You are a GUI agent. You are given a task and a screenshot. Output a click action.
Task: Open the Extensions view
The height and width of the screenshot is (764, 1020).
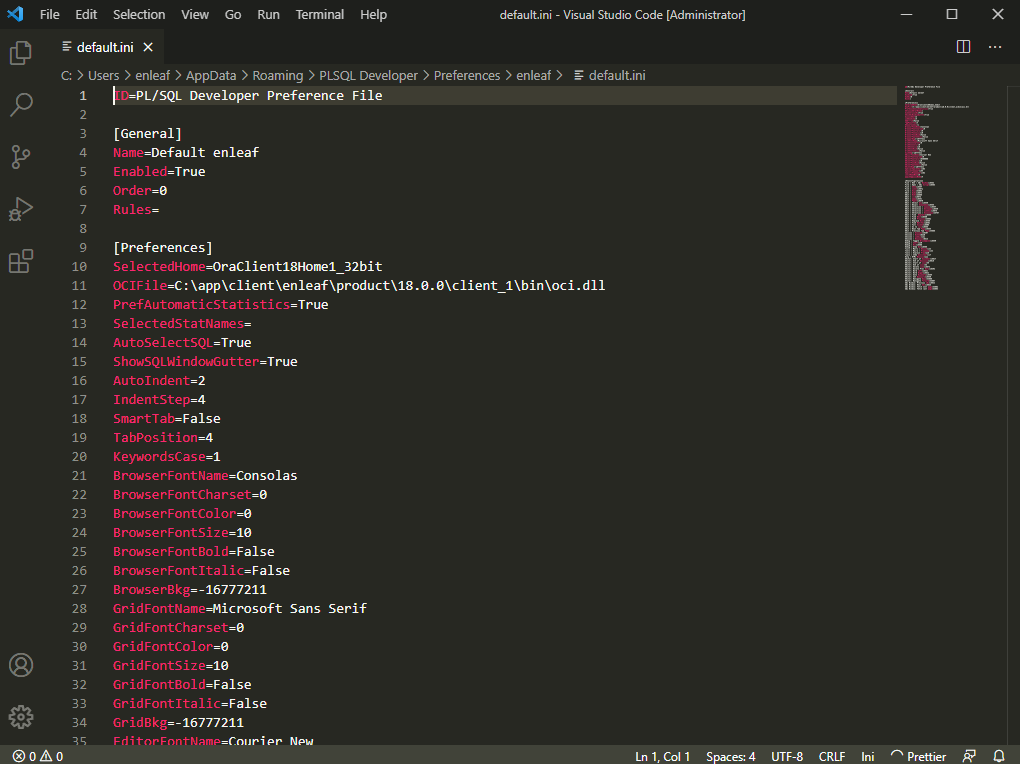21,262
